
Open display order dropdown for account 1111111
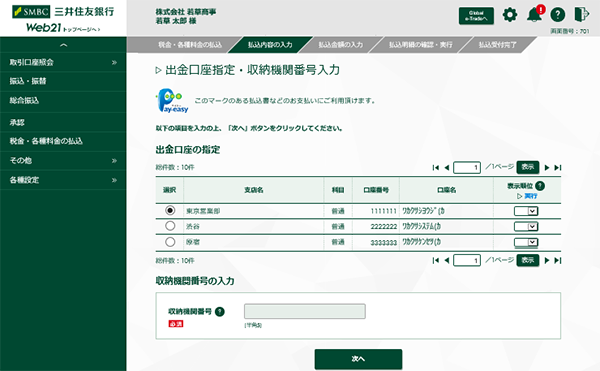[526, 211]
